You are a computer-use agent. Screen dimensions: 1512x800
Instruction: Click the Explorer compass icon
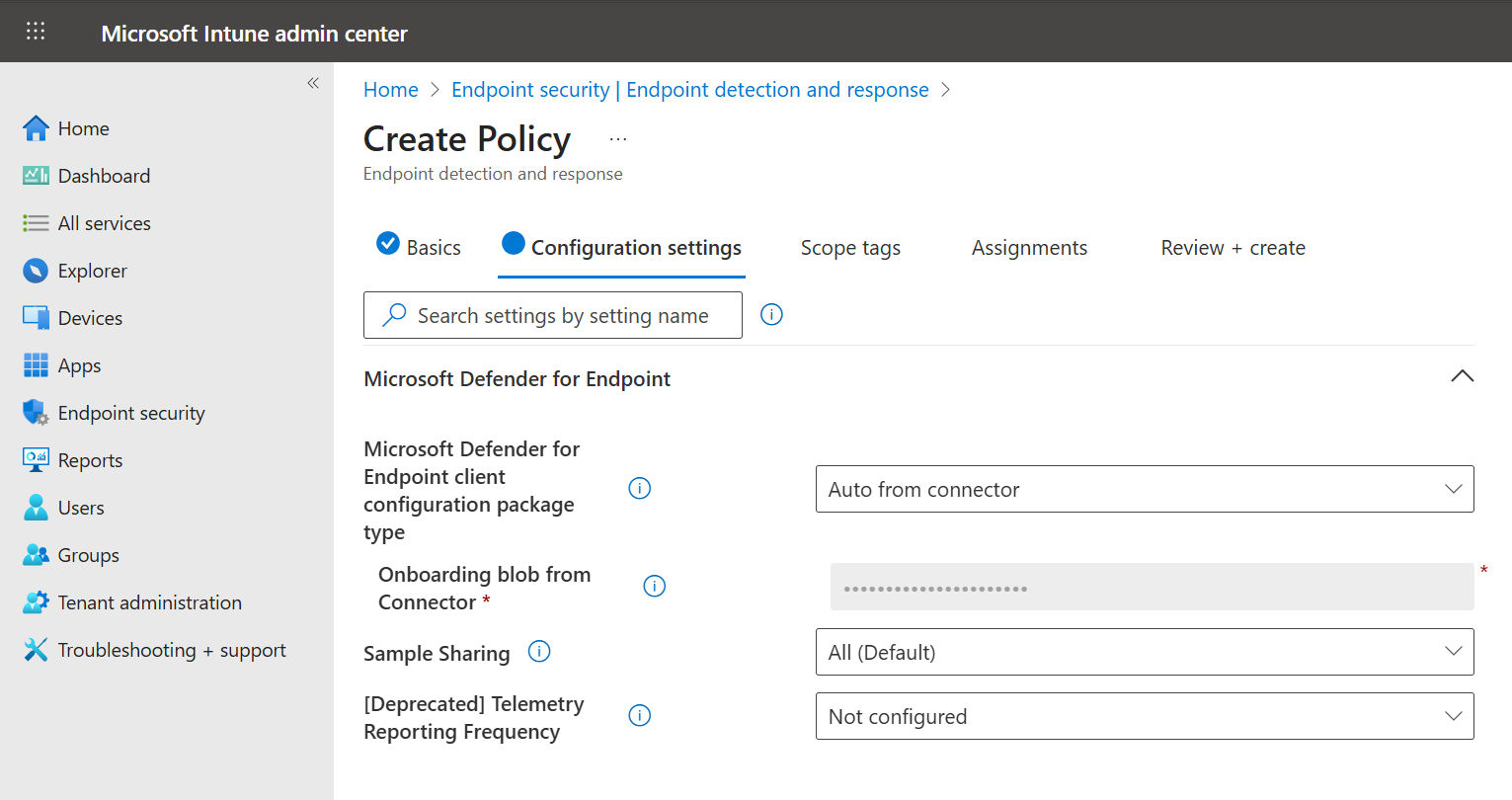tap(36, 271)
